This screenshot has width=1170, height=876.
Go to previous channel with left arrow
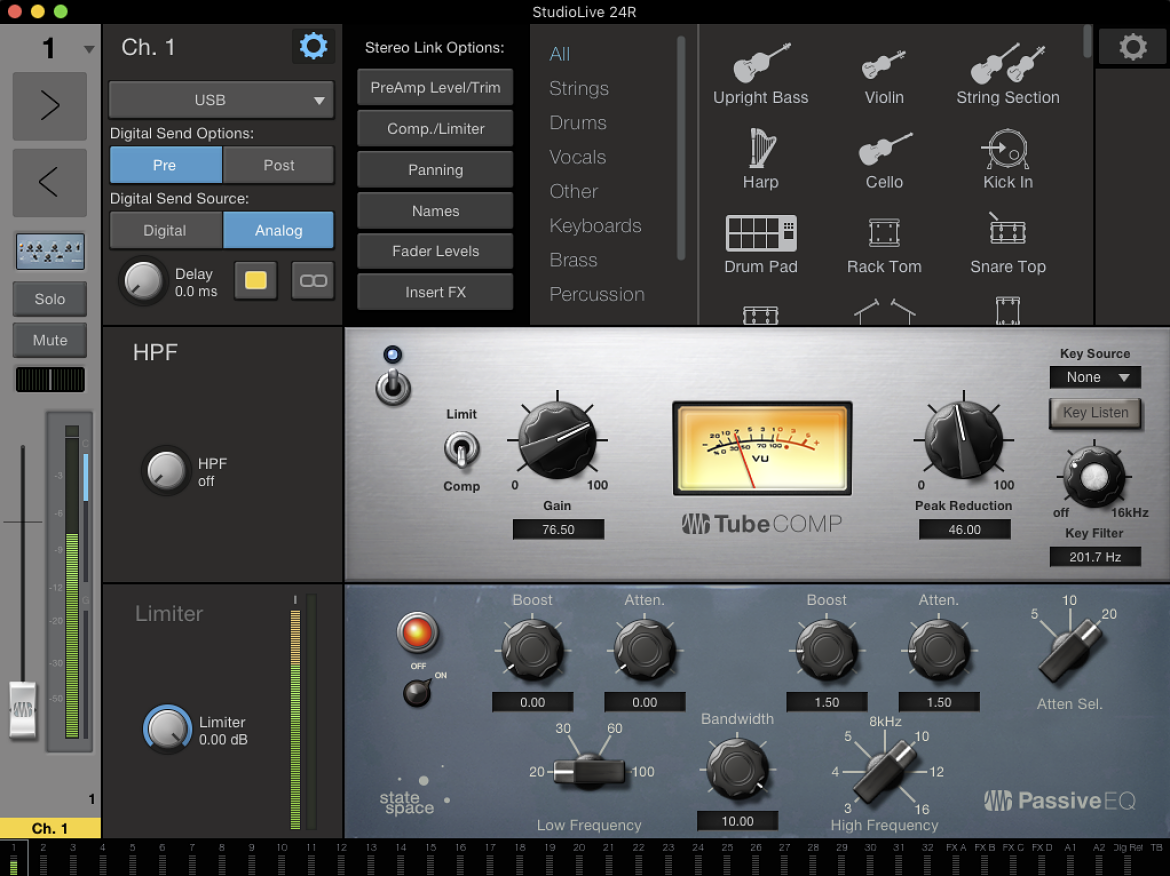point(49,182)
